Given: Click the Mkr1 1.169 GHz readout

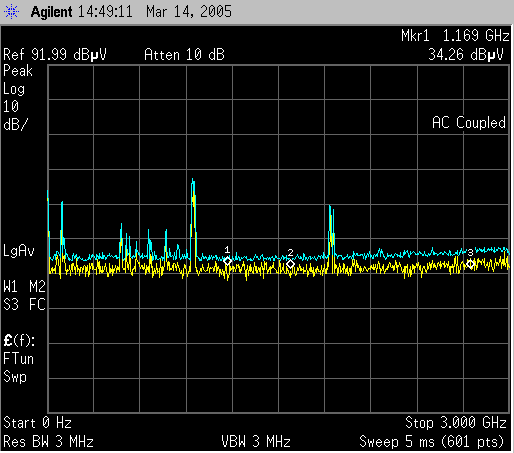Looking at the screenshot, I should pos(455,36).
